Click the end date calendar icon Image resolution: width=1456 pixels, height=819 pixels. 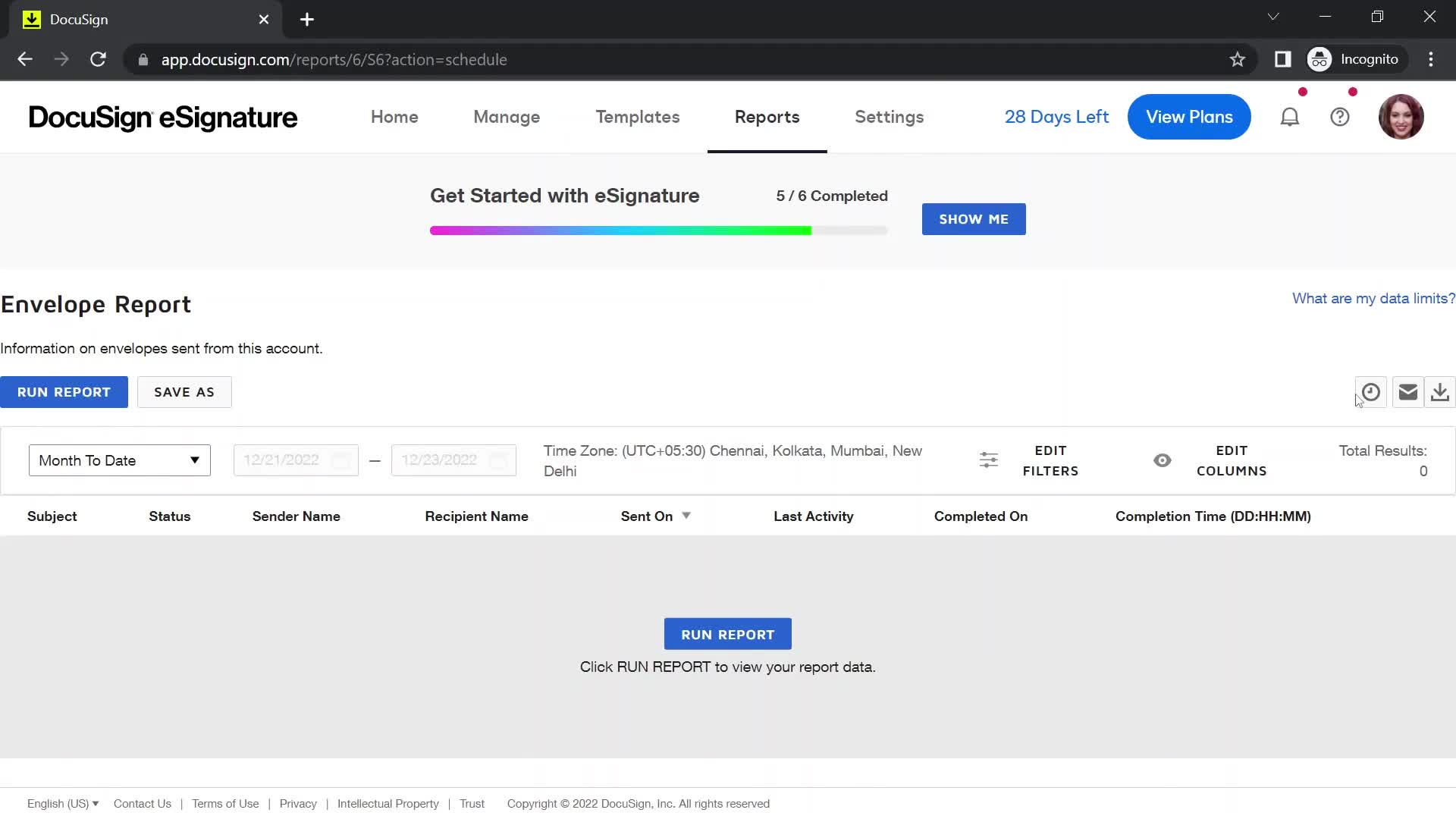(498, 460)
